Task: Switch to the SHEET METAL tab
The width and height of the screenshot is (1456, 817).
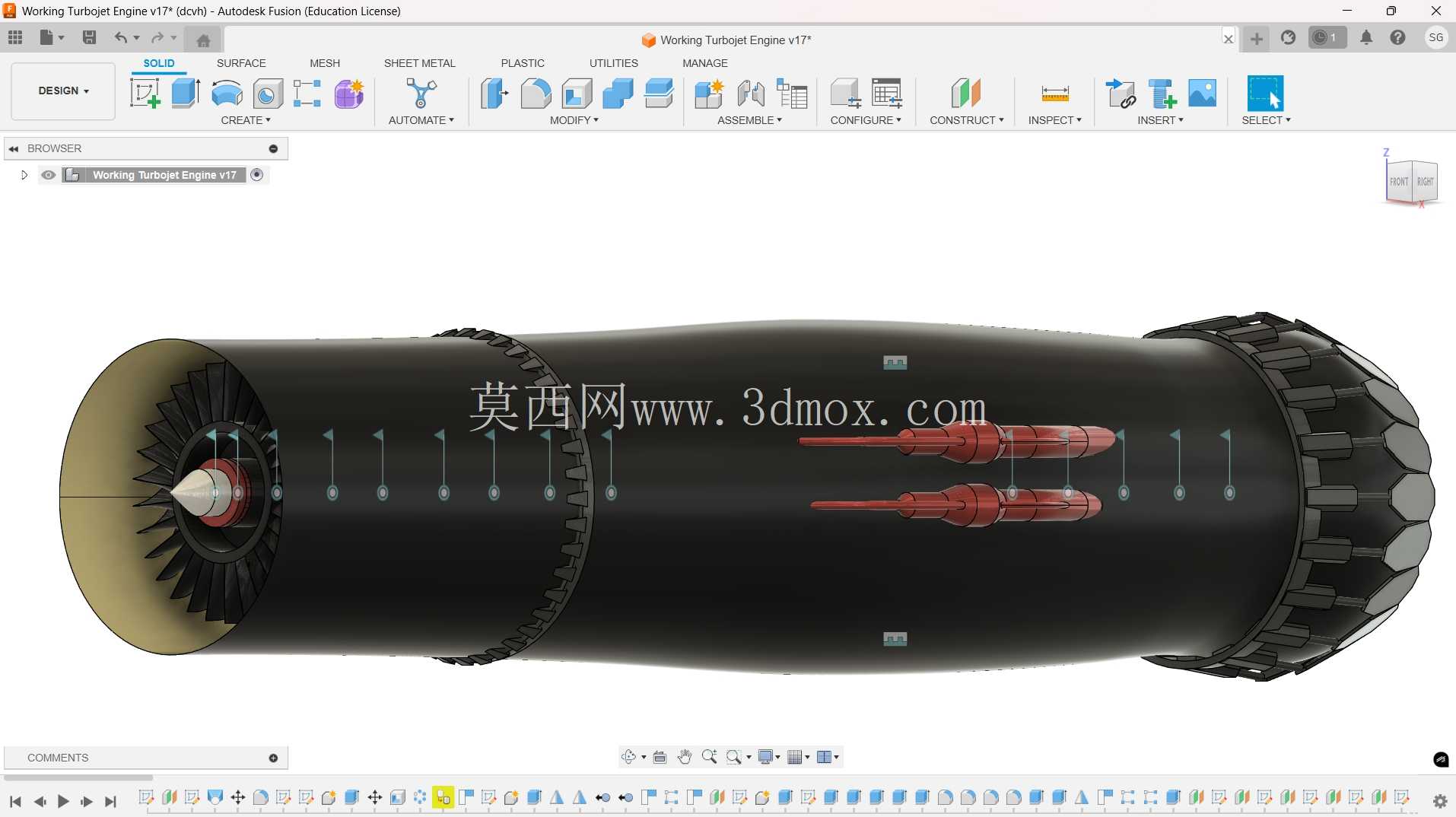Action: pos(419,63)
